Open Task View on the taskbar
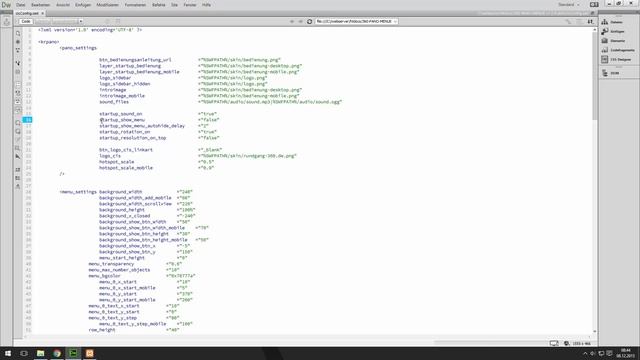 coord(24,353)
